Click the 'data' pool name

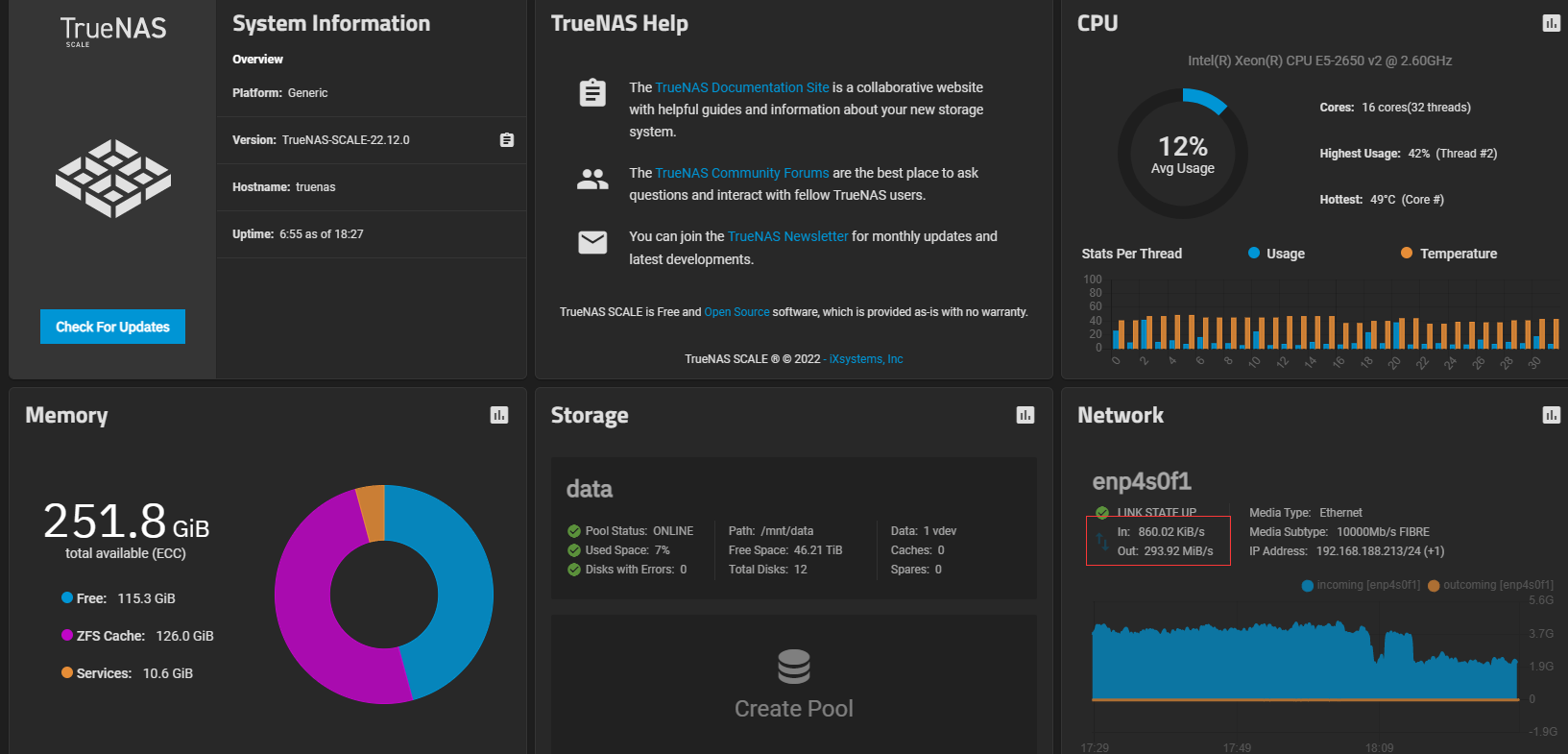[590, 489]
